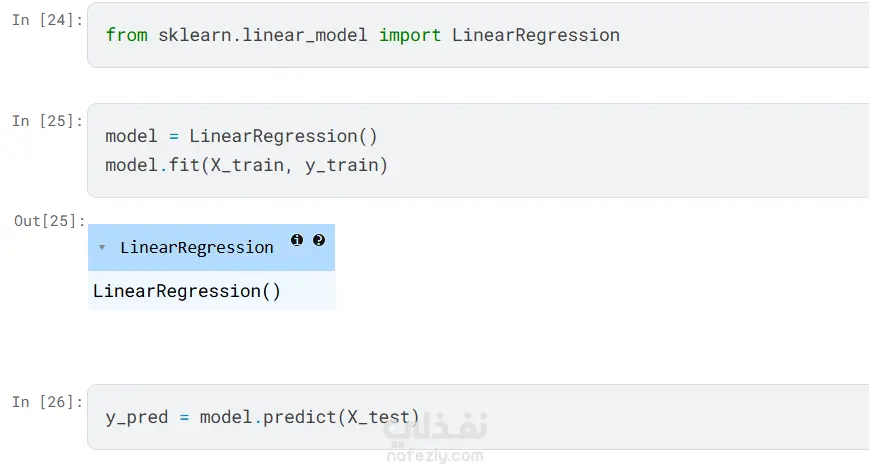Open the '?' documentation icon for LinearRegression
Image resolution: width=869 pixels, height=465 pixels.
[x=319, y=240]
